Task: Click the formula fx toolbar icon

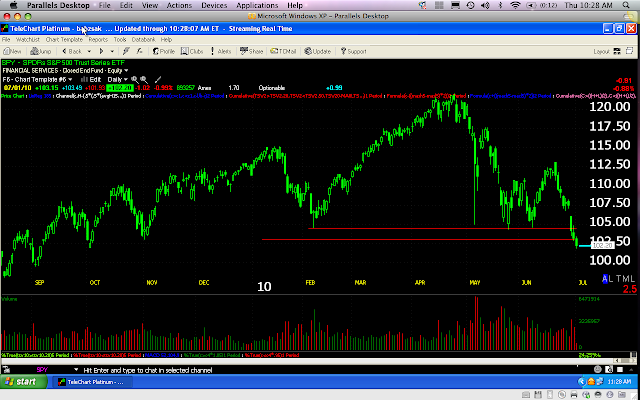Action: click(140, 51)
